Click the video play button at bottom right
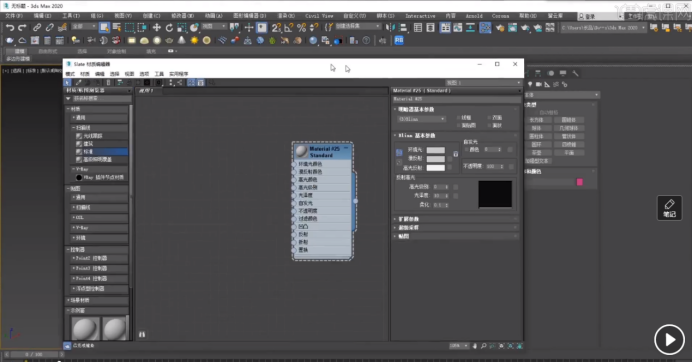This screenshot has width=692, height=363. pos(669,340)
